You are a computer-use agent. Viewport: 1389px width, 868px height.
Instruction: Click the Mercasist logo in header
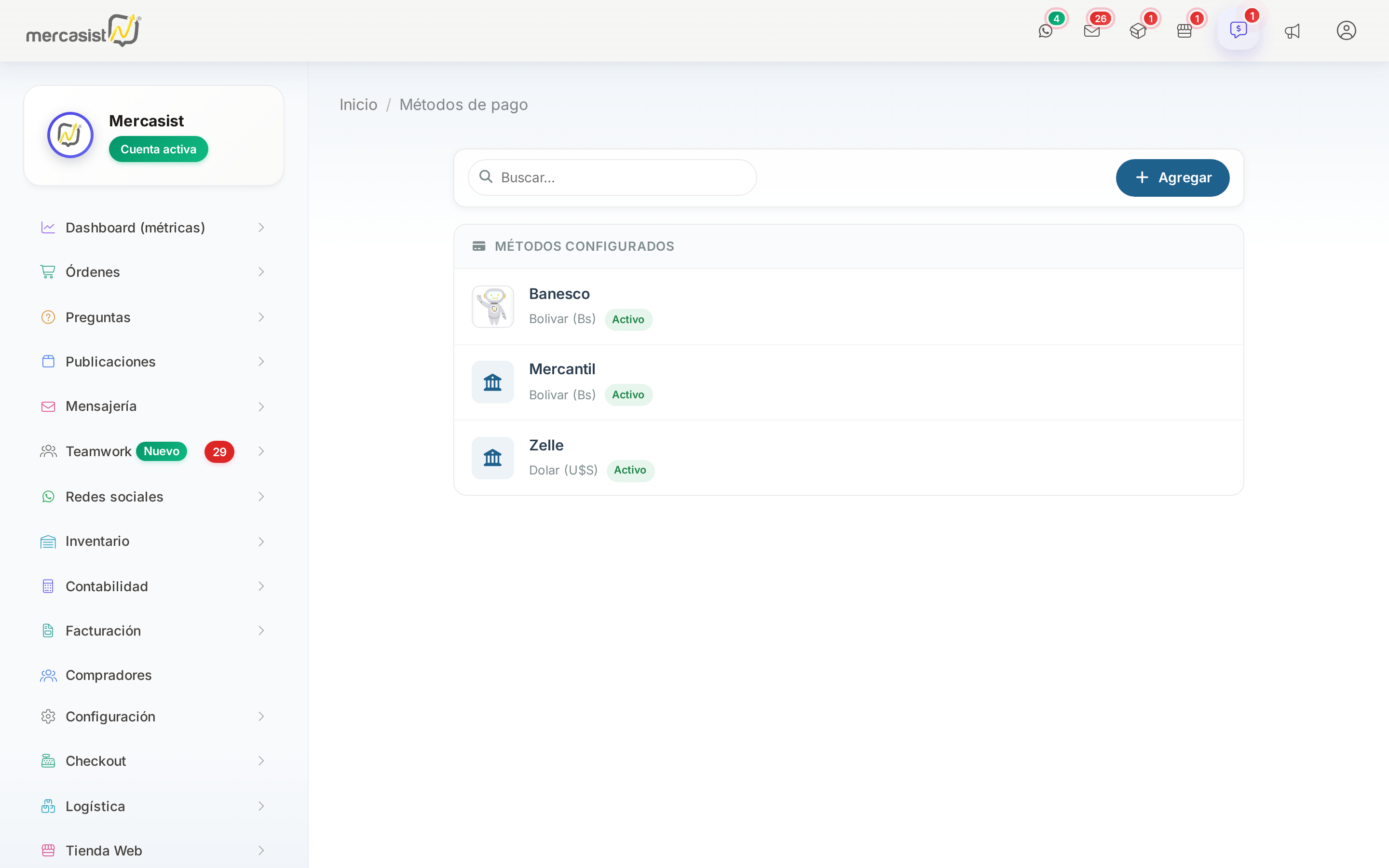tap(84, 30)
